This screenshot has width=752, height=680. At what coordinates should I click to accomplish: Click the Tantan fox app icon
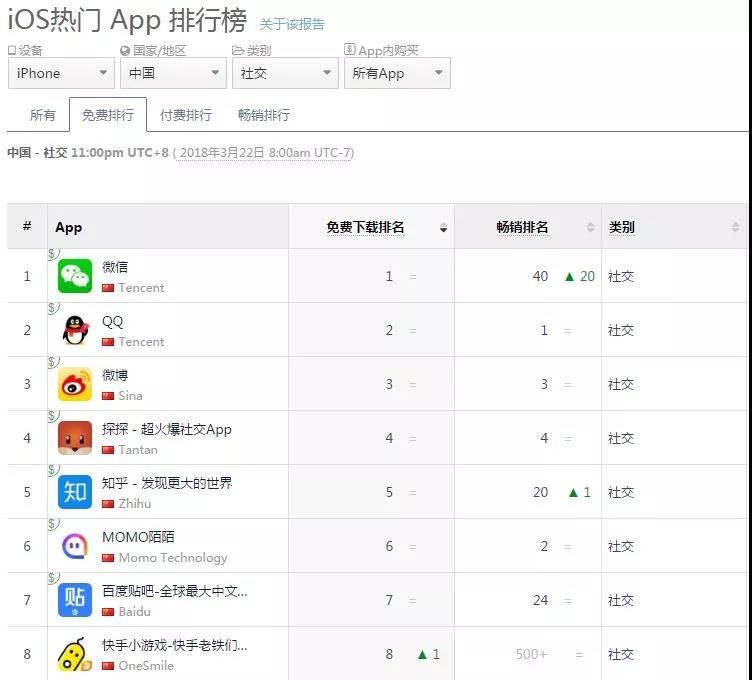coord(75,438)
